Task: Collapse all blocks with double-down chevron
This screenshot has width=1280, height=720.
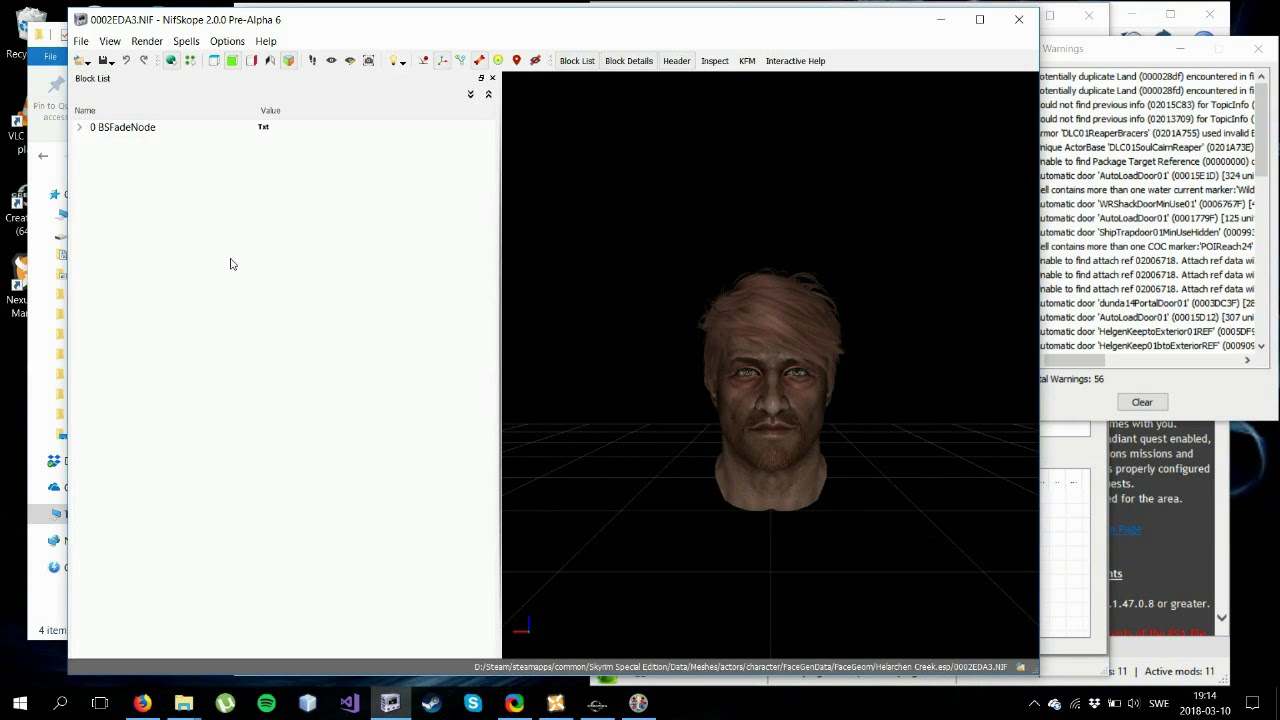Action: click(x=470, y=94)
